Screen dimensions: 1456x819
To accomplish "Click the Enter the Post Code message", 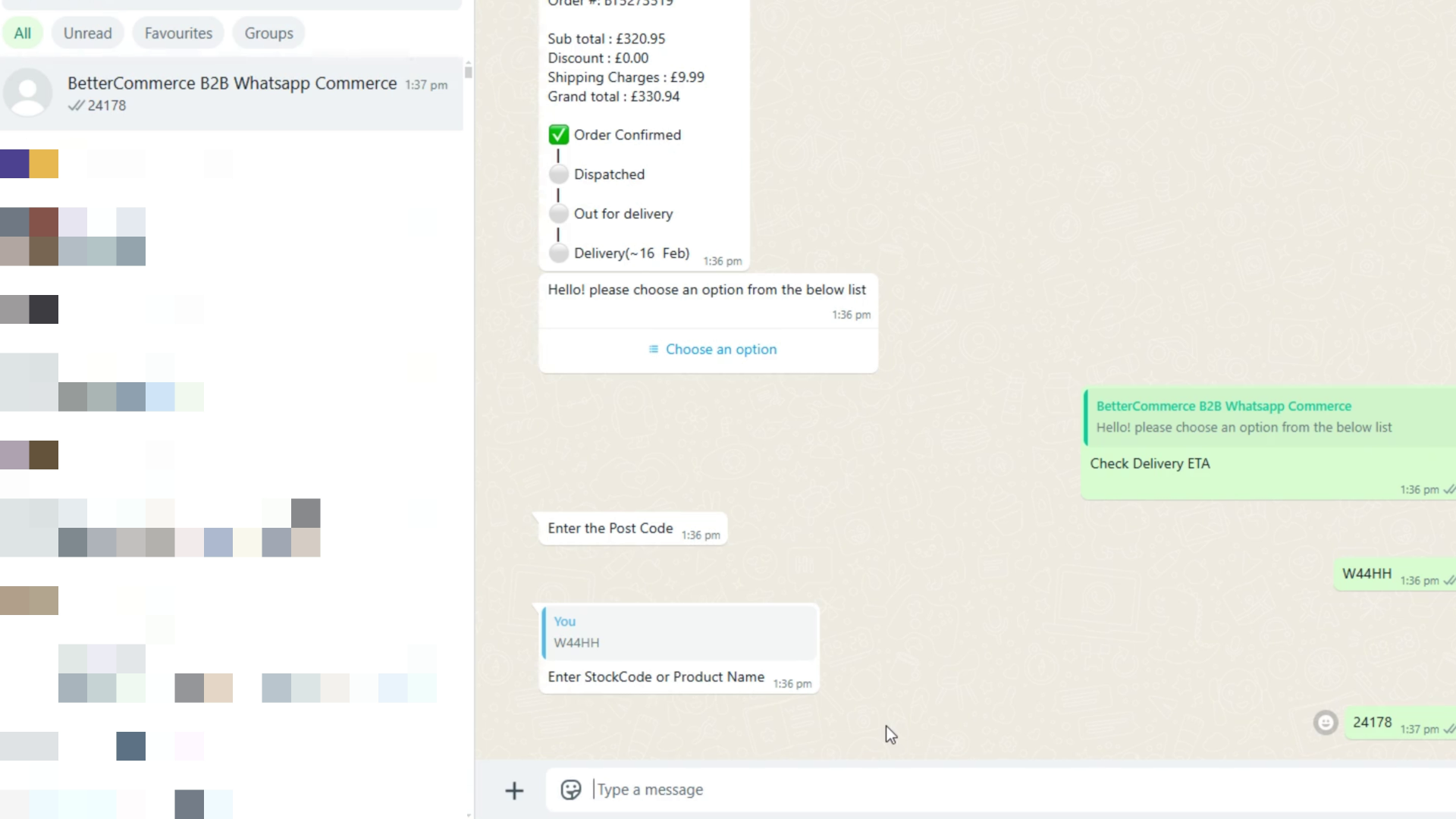I will [610, 529].
